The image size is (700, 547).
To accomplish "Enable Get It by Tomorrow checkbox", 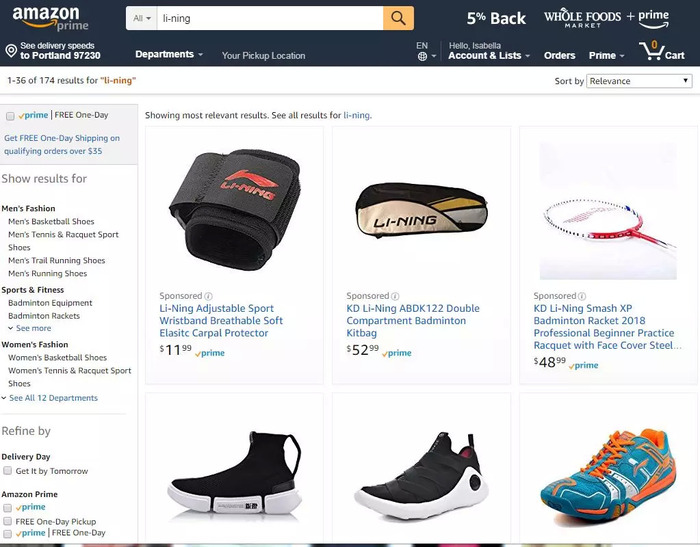I will coord(8,471).
